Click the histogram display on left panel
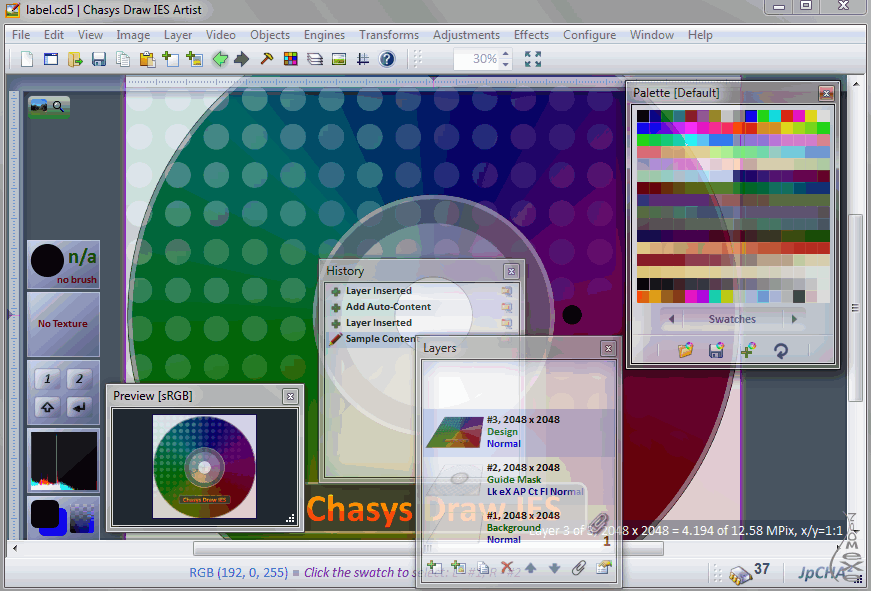The height and width of the screenshot is (591, 871). [63, 461]
